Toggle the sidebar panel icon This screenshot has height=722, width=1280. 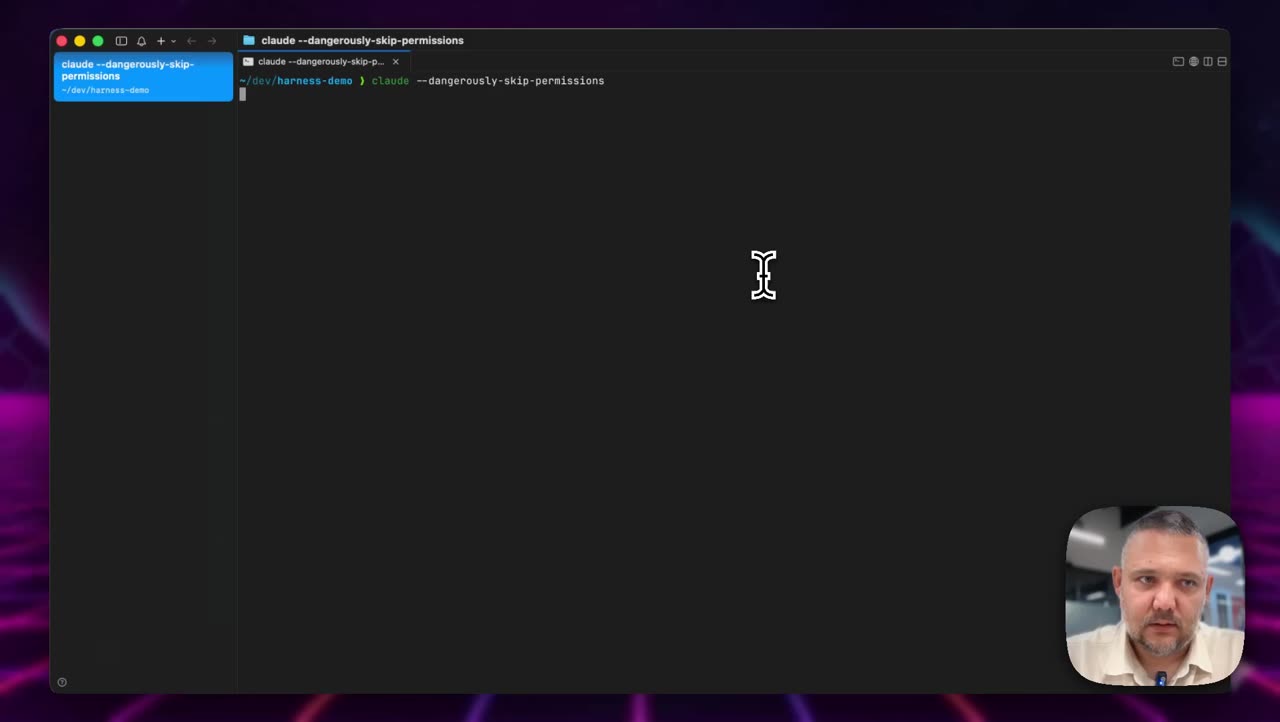[x=121, y=41]
